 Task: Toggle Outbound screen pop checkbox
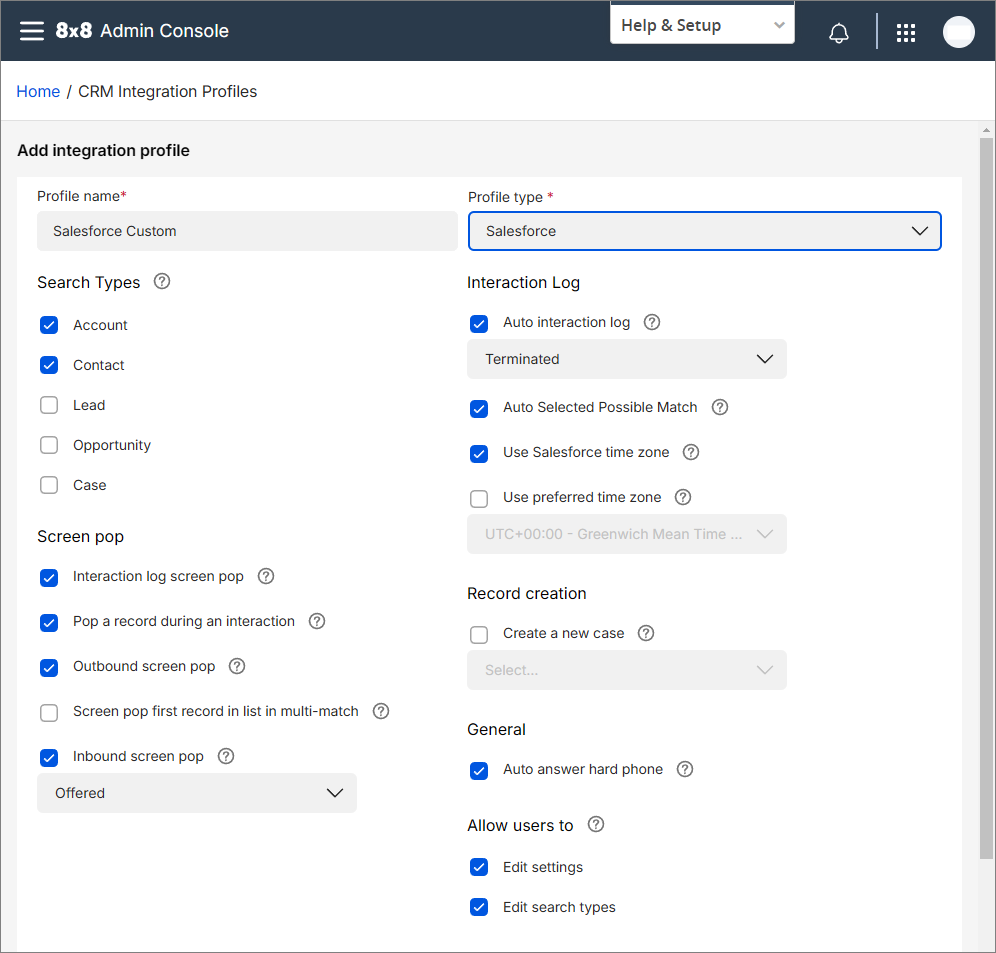point(49,668)
